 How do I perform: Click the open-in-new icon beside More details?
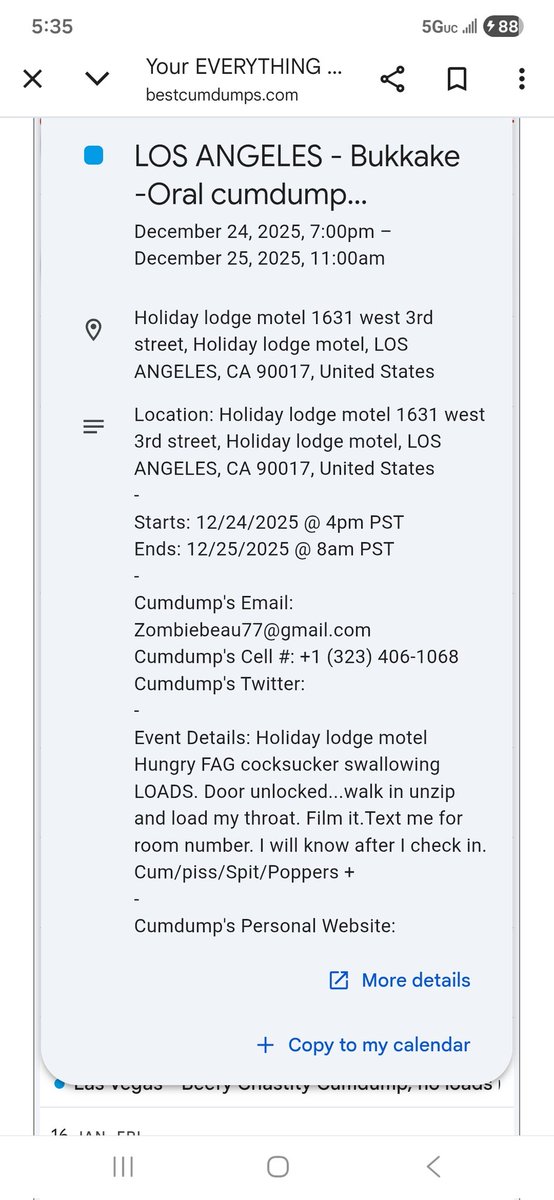339,980
